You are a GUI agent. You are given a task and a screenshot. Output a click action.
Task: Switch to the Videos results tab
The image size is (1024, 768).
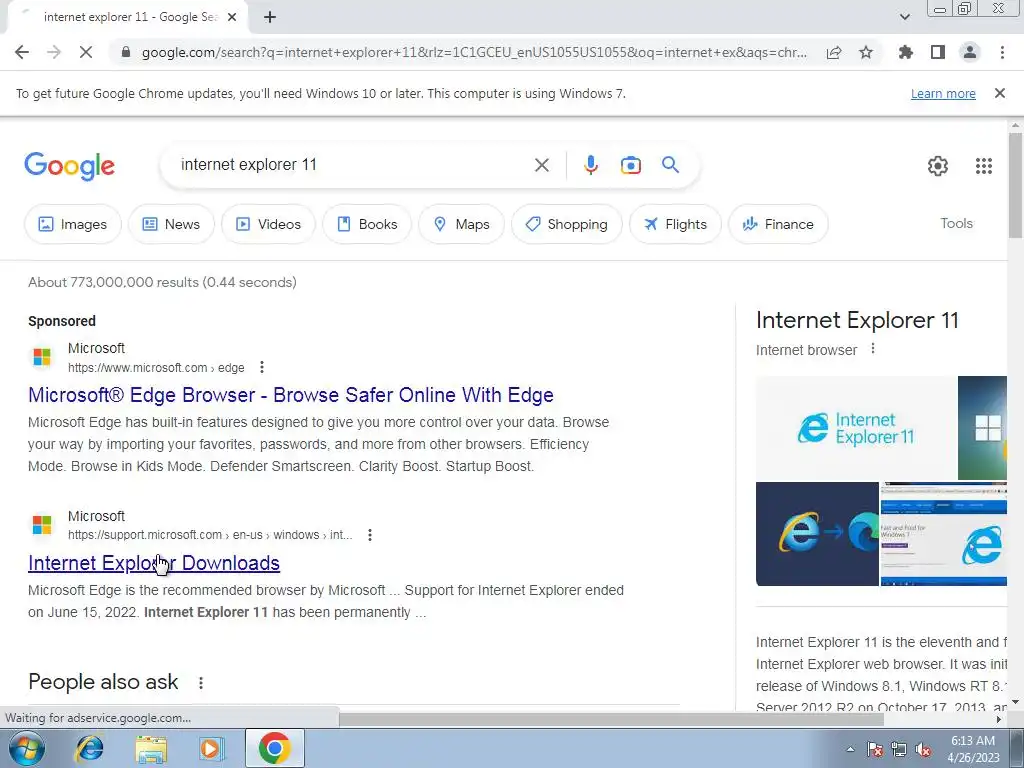(268, 224)
